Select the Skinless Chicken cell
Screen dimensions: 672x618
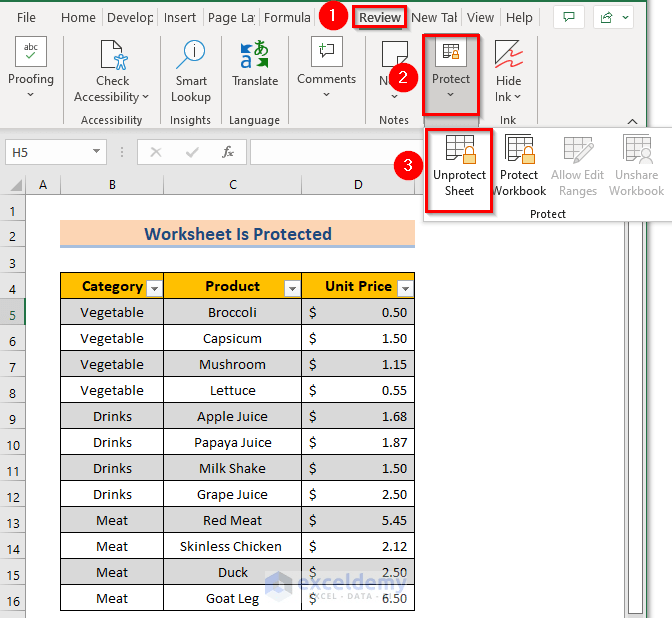(x=232, y=546)
